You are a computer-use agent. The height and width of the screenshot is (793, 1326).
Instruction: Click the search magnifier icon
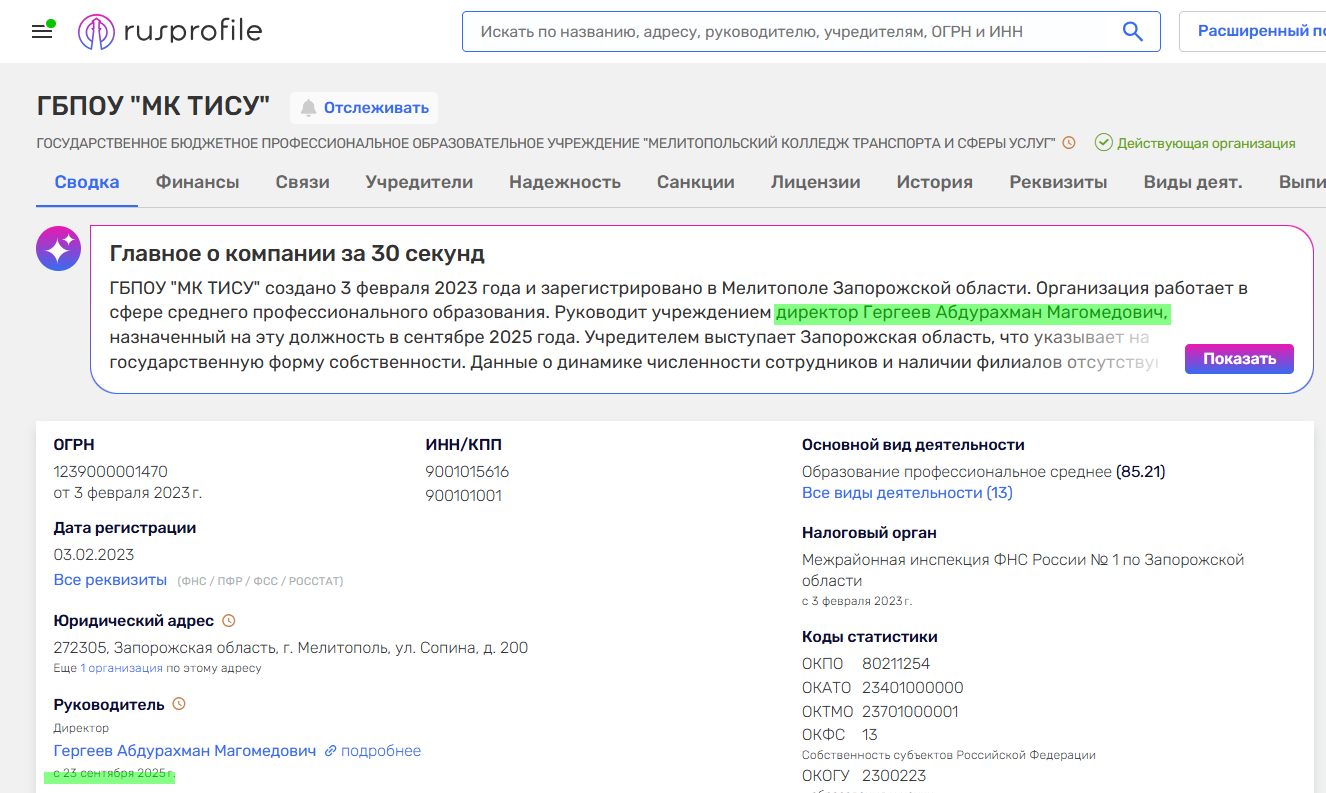(1132, 31)
